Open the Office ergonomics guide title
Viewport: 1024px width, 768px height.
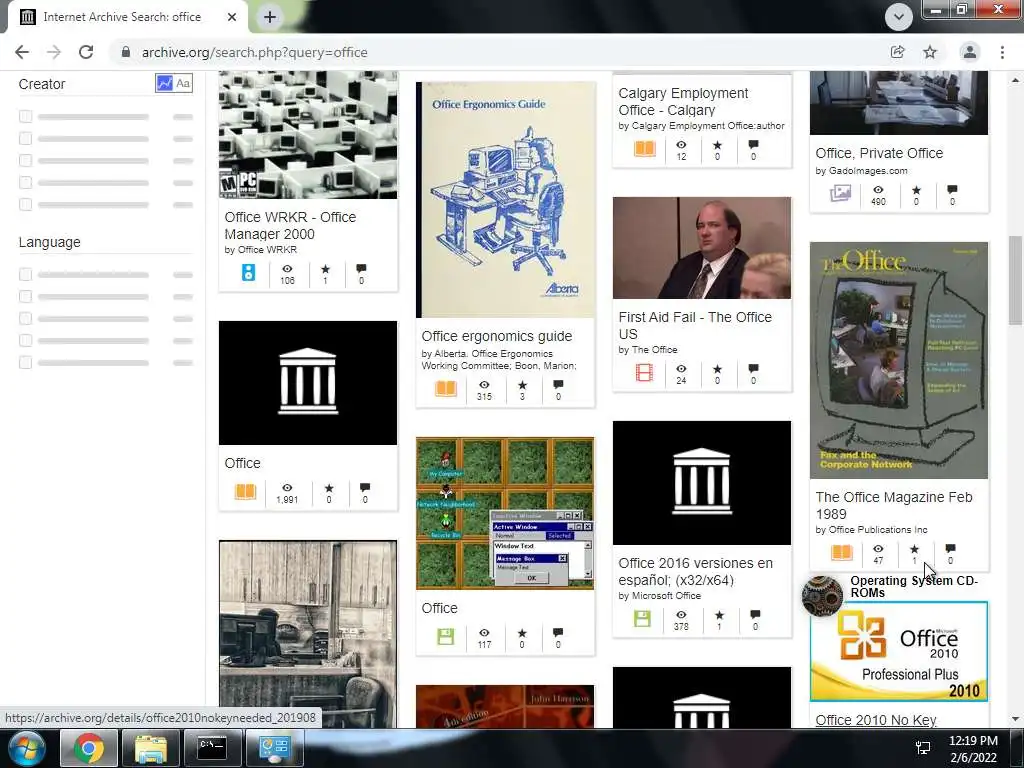(496, 336)
